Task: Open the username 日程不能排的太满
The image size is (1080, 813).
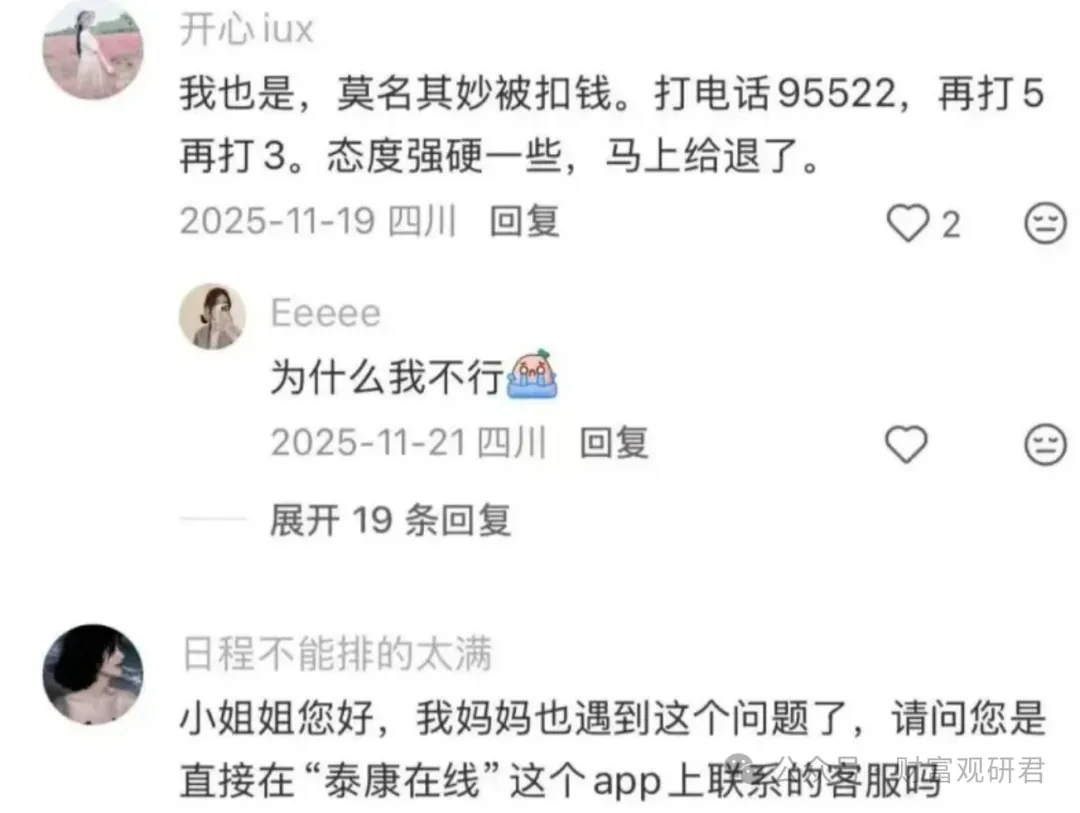Action: [x=338, y=653]
